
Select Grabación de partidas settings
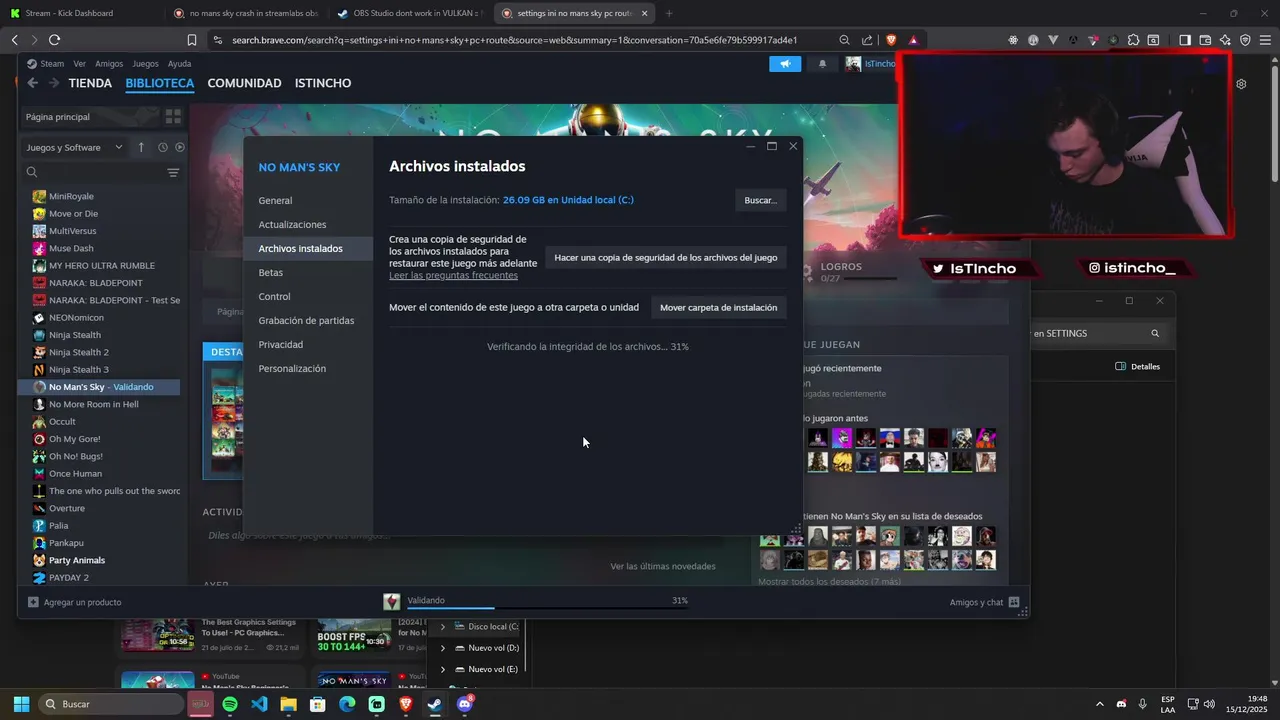[x=306, y=321]
